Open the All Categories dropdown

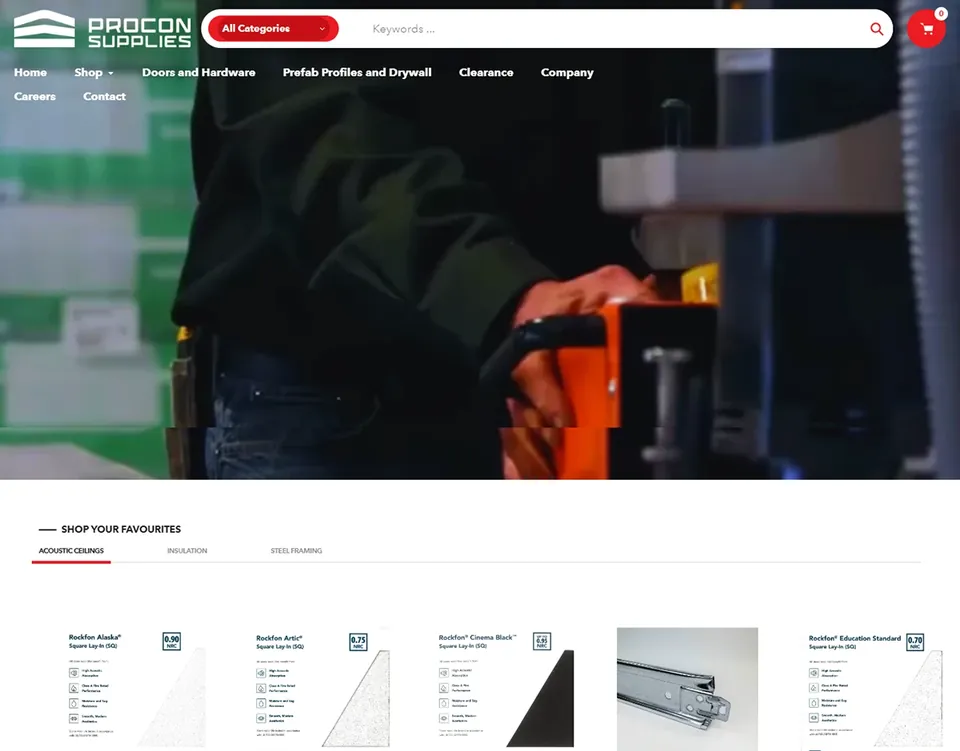click(x=273, y=28)
